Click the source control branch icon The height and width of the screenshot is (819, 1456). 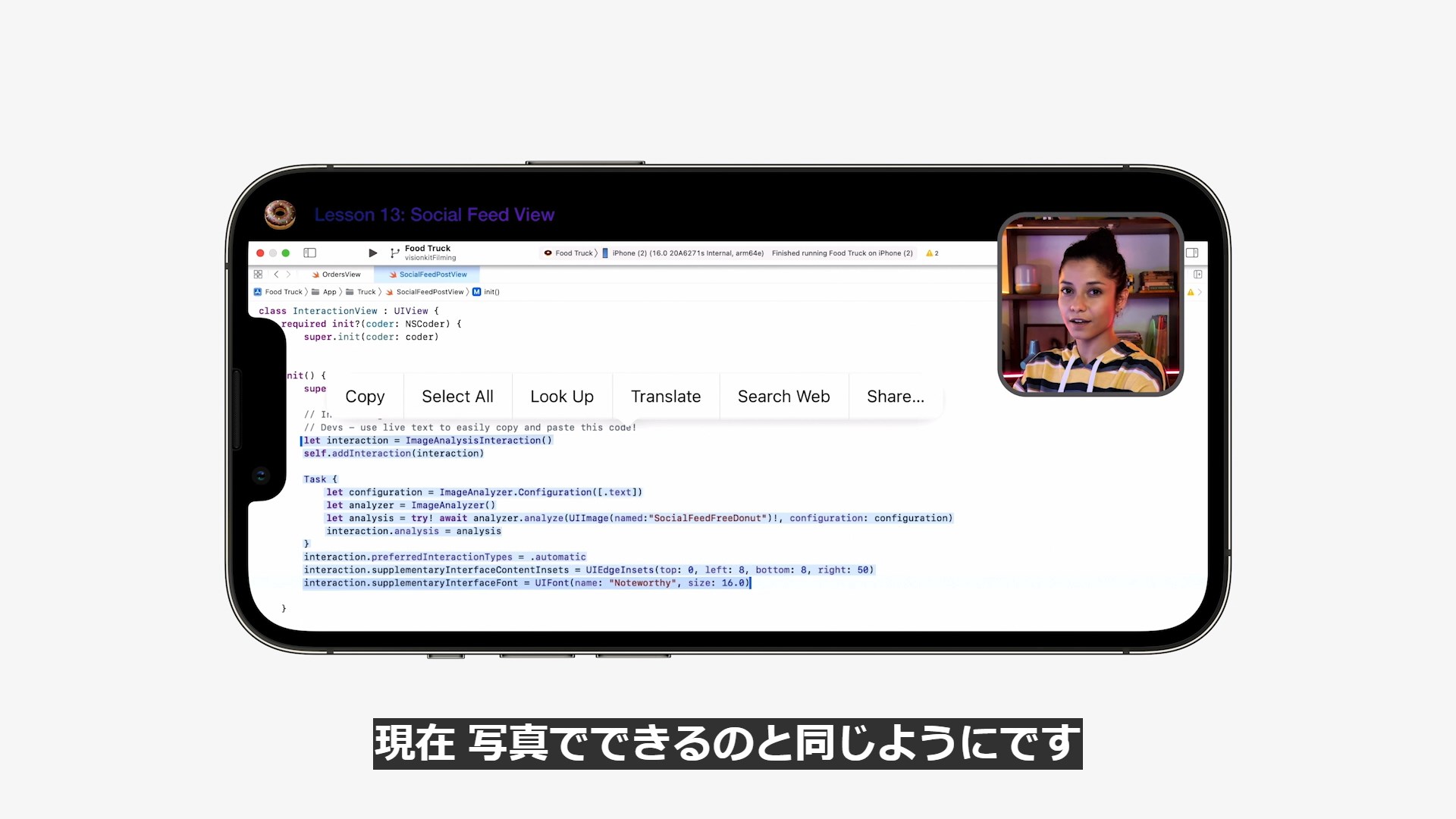coord(394,253)
